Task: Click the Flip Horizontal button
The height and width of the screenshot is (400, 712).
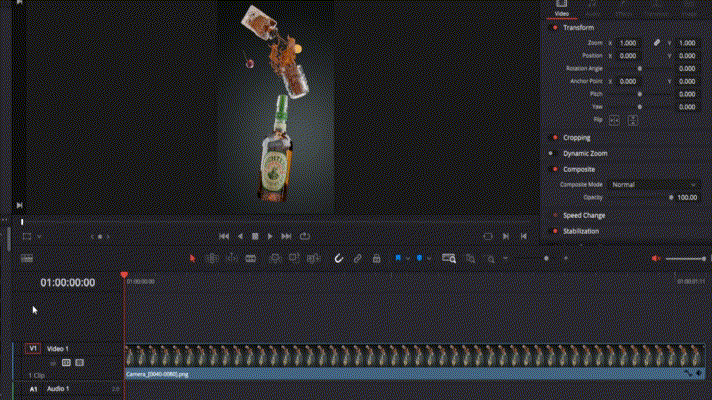Action: pos(614,120)
